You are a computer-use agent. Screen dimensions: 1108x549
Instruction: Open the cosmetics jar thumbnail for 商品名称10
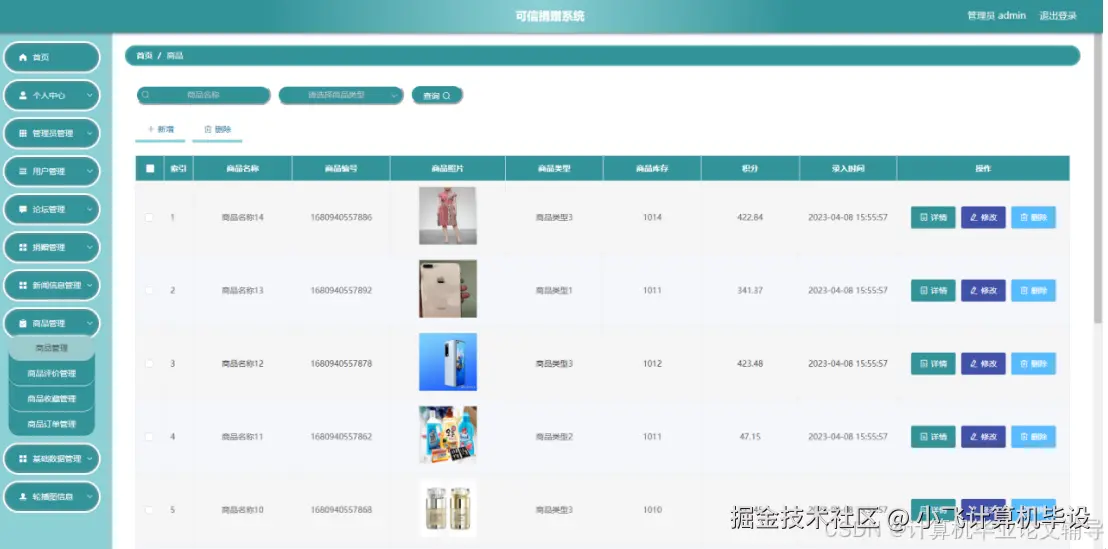[x=447, y=508]
